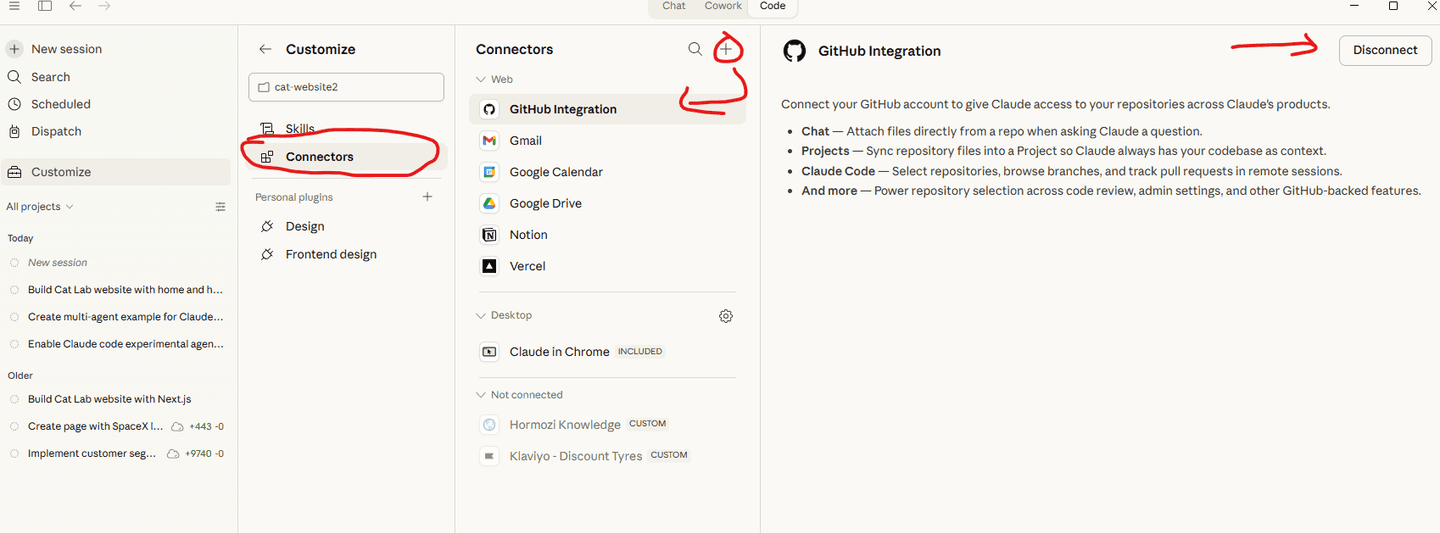Viewport: 1440px width, 533px height.
Task: Open the session list filter icon
Action: 221,207
